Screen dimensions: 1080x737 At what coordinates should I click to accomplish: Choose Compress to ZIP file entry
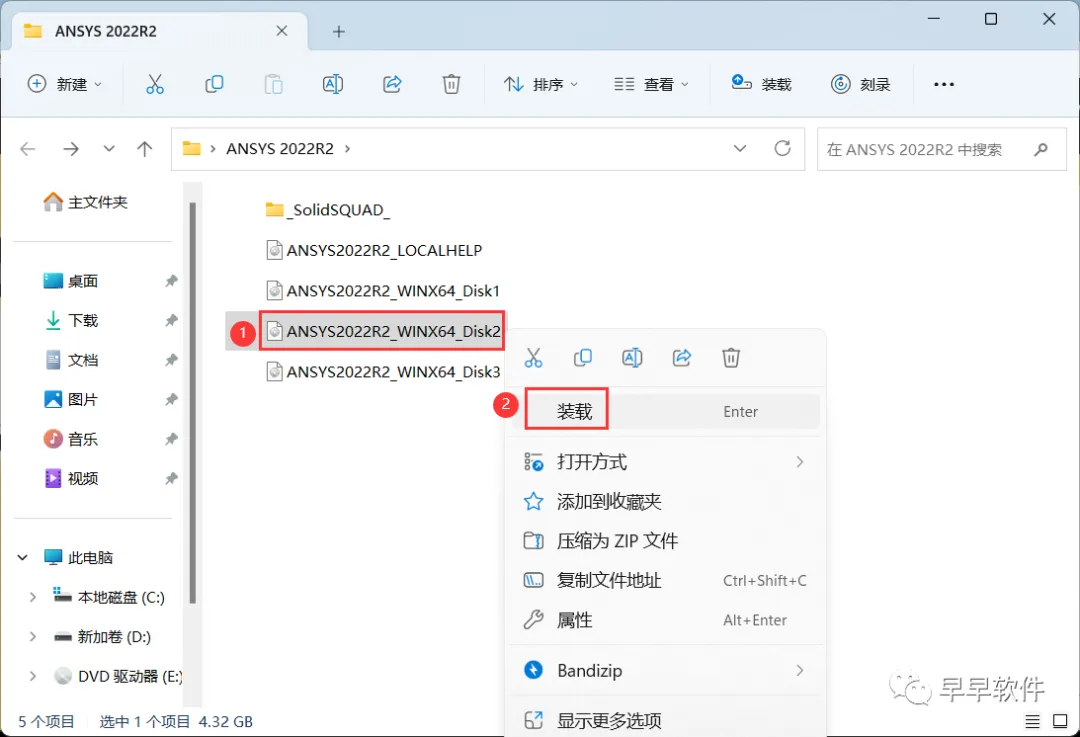(665, 541)
